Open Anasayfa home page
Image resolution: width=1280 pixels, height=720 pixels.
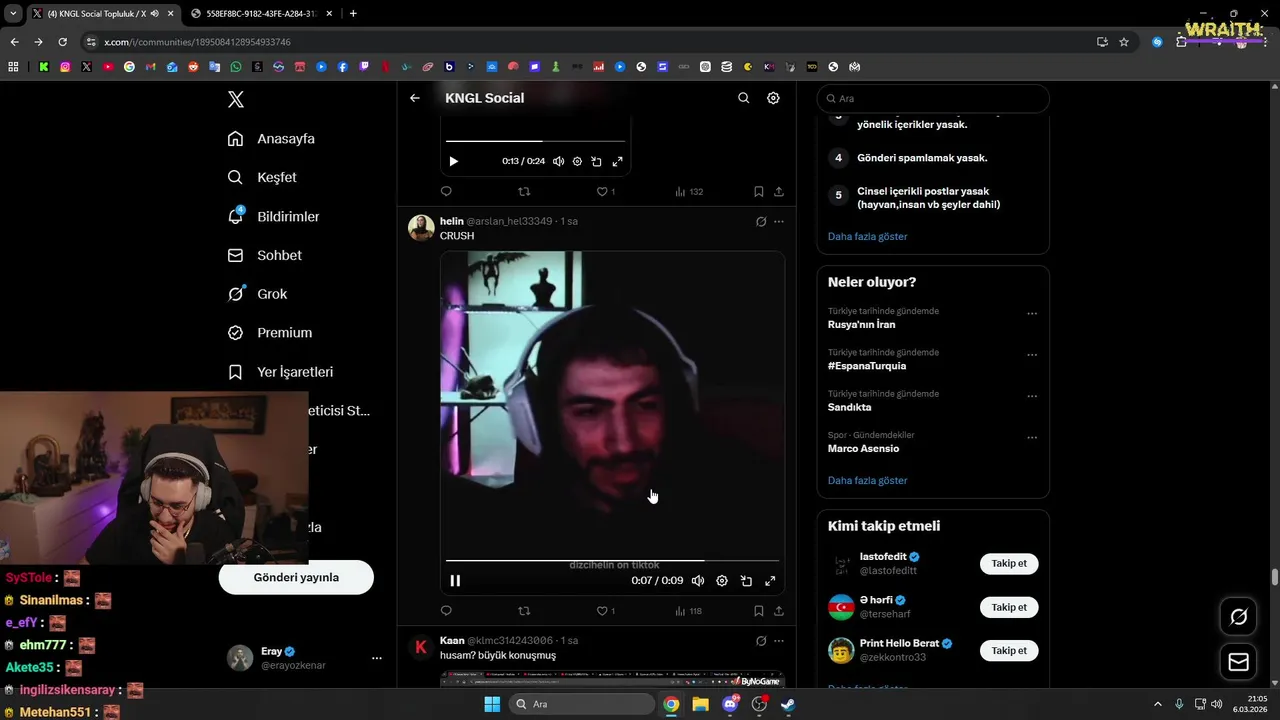click(x=271, y=139)
